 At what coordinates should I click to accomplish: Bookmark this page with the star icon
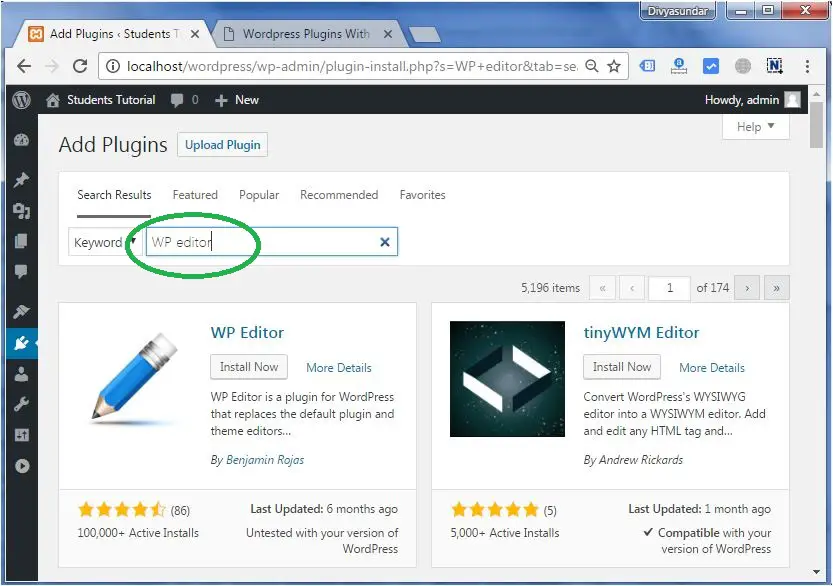(x=614, y=67)
